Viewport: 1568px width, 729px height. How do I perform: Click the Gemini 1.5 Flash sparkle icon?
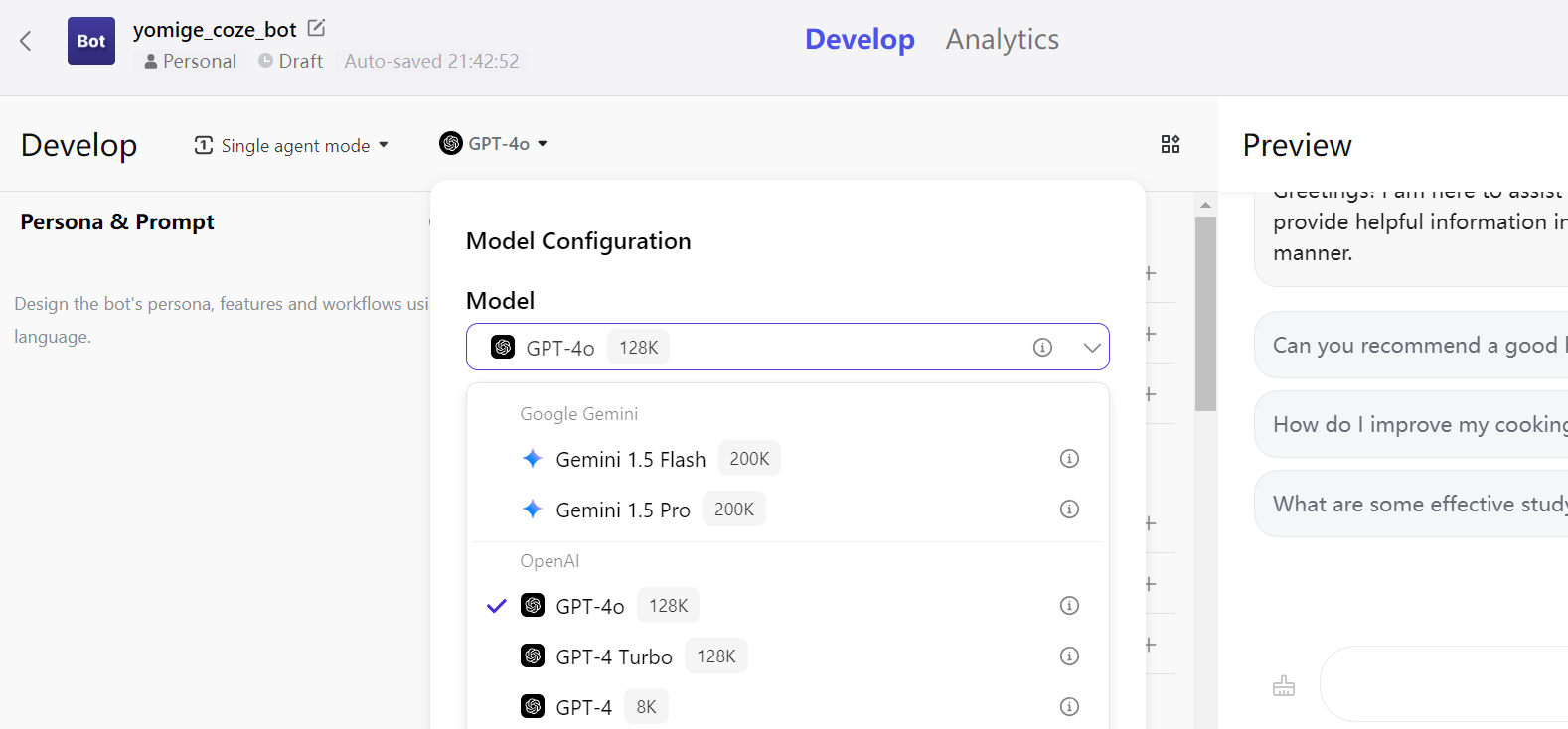click(533, 458)
